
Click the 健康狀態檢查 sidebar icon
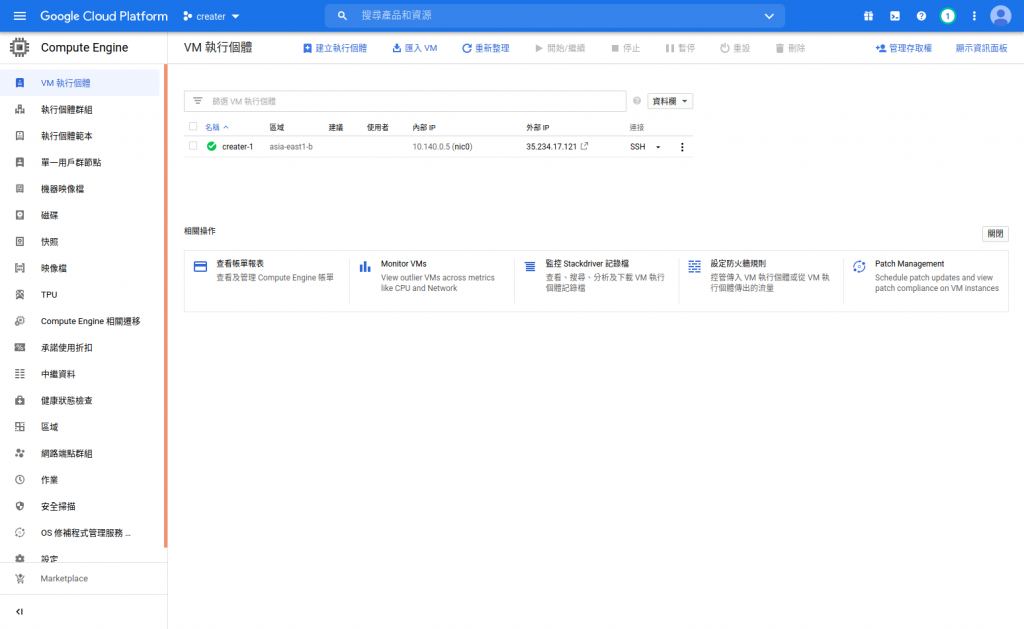pos(20,400)
